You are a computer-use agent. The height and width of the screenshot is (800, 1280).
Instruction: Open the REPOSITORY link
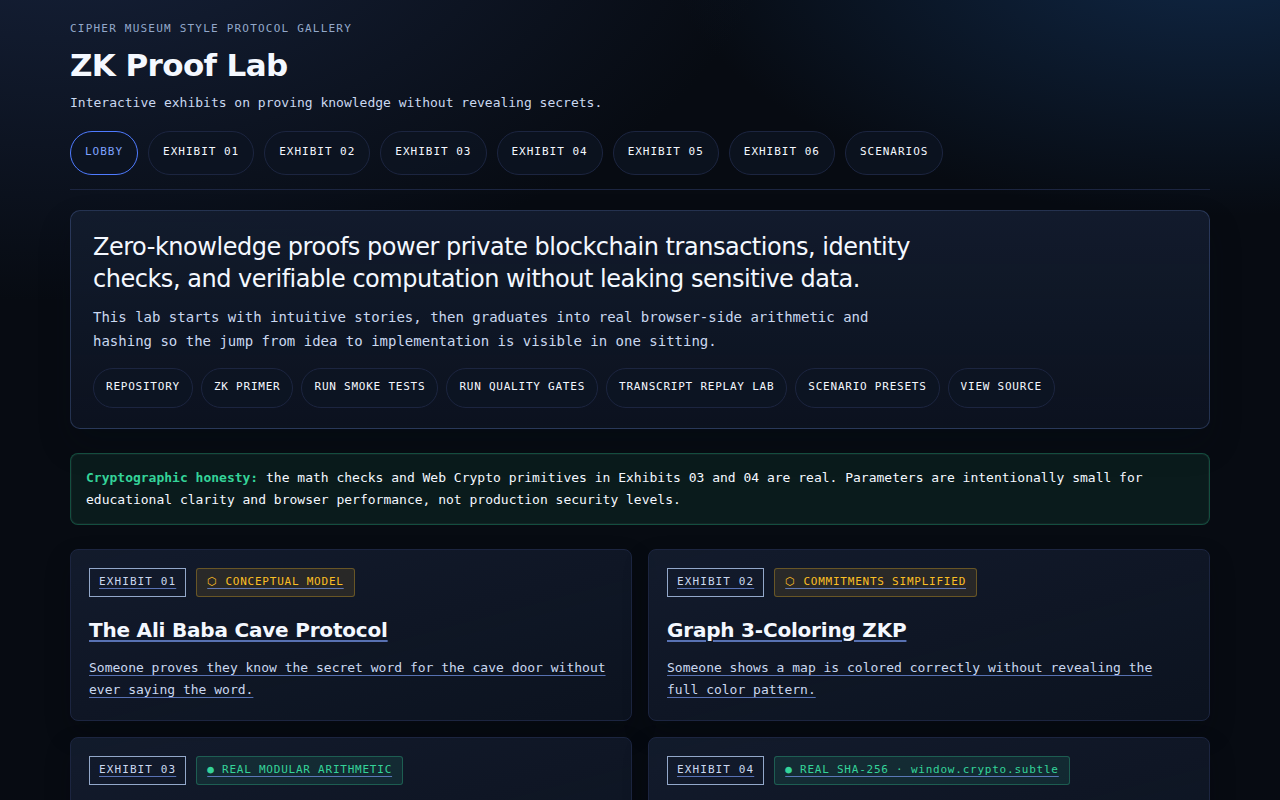pyautogui.click(x=142, y=387)
